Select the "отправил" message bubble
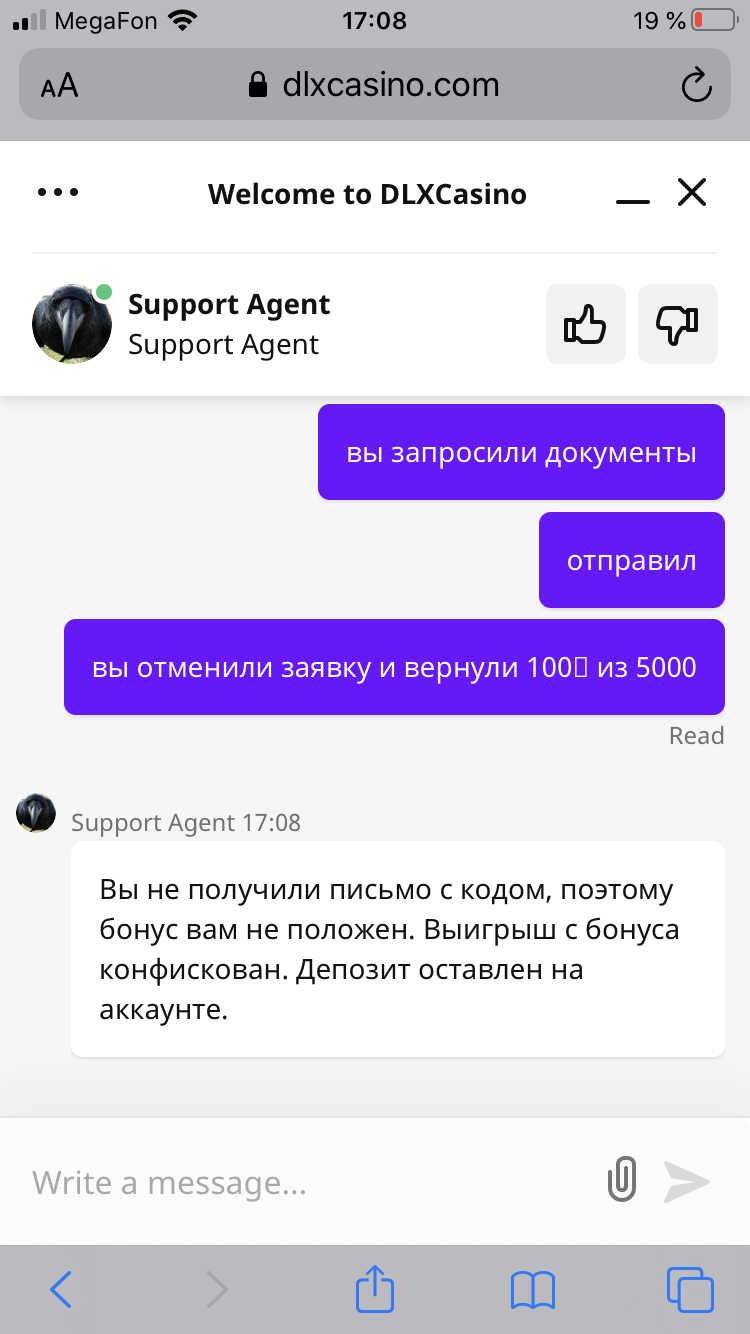The height and width of the screenshot is (1334, 750). coord(632,560)
